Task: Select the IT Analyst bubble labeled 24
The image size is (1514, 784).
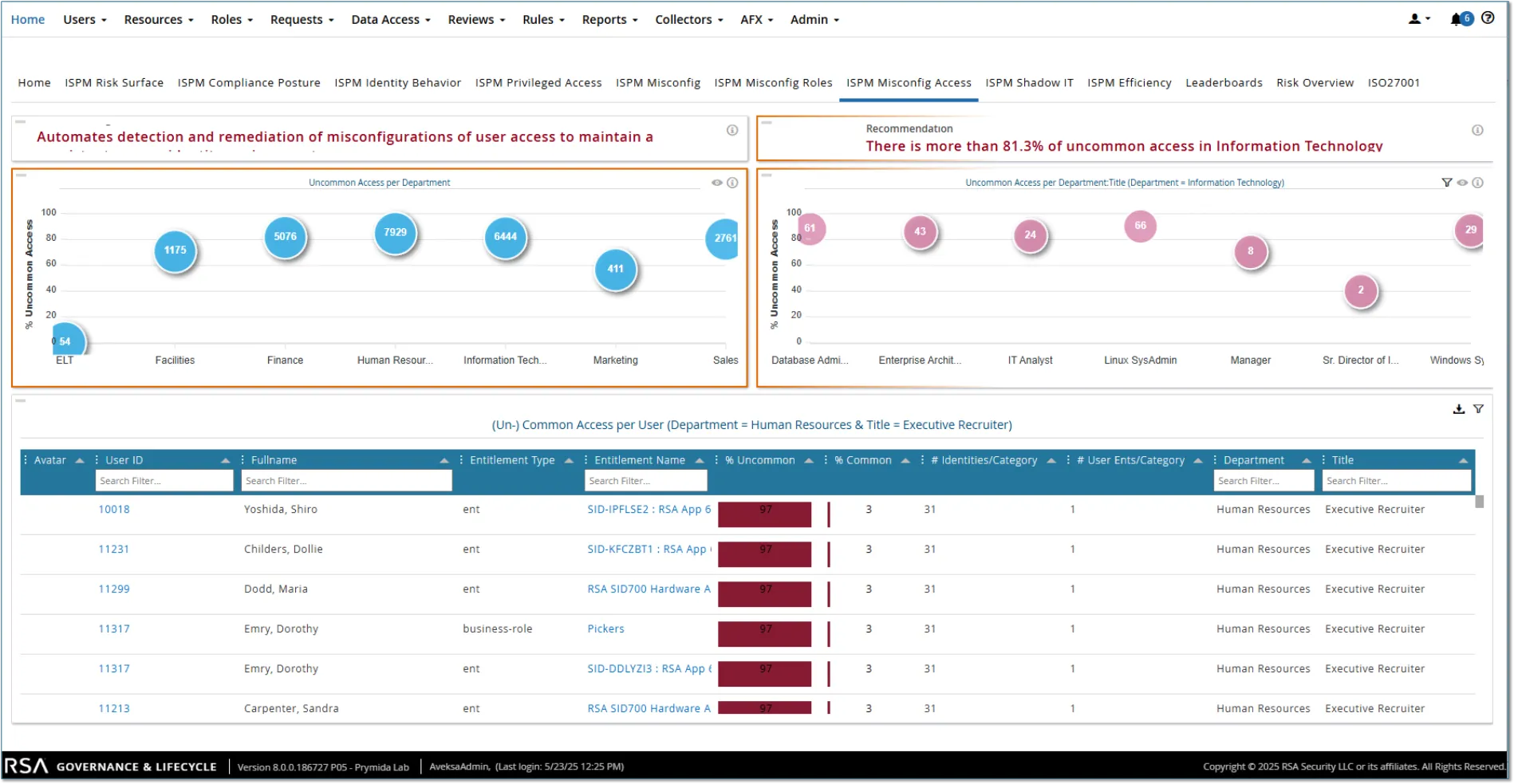Action: tap(1030, 235)
